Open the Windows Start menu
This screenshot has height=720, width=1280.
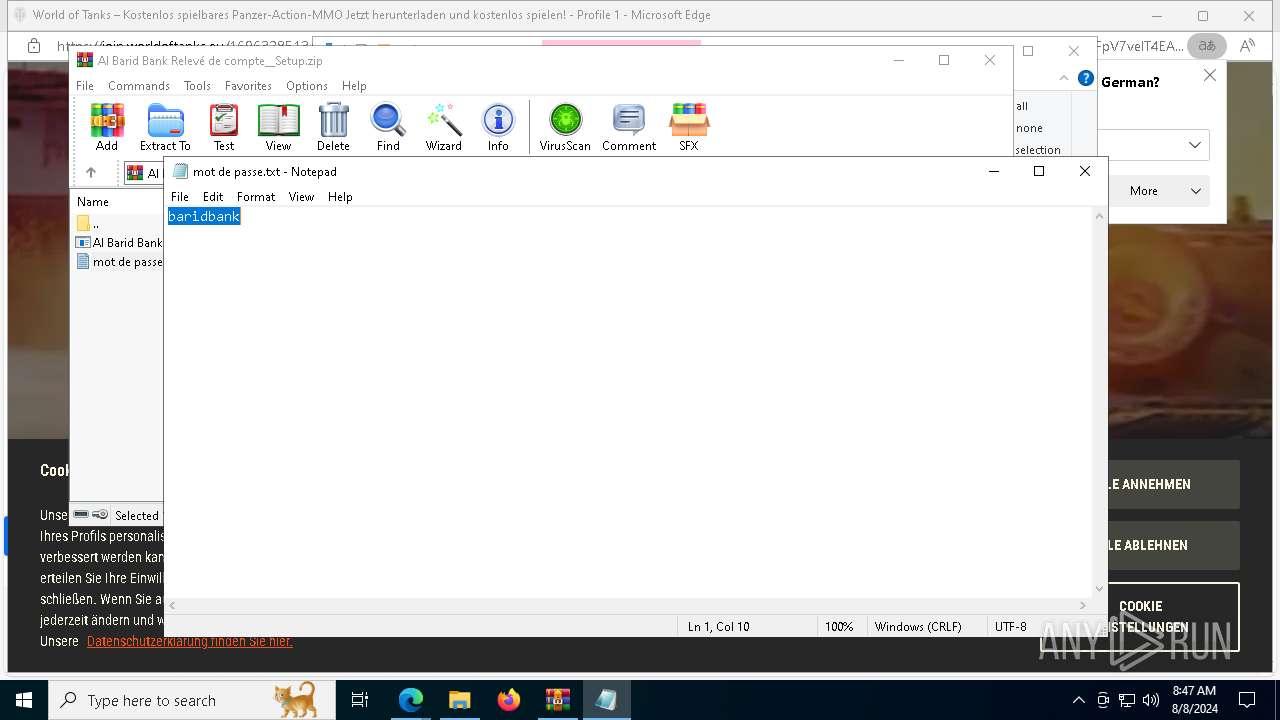pyautogui.click(x=24, y=700)
